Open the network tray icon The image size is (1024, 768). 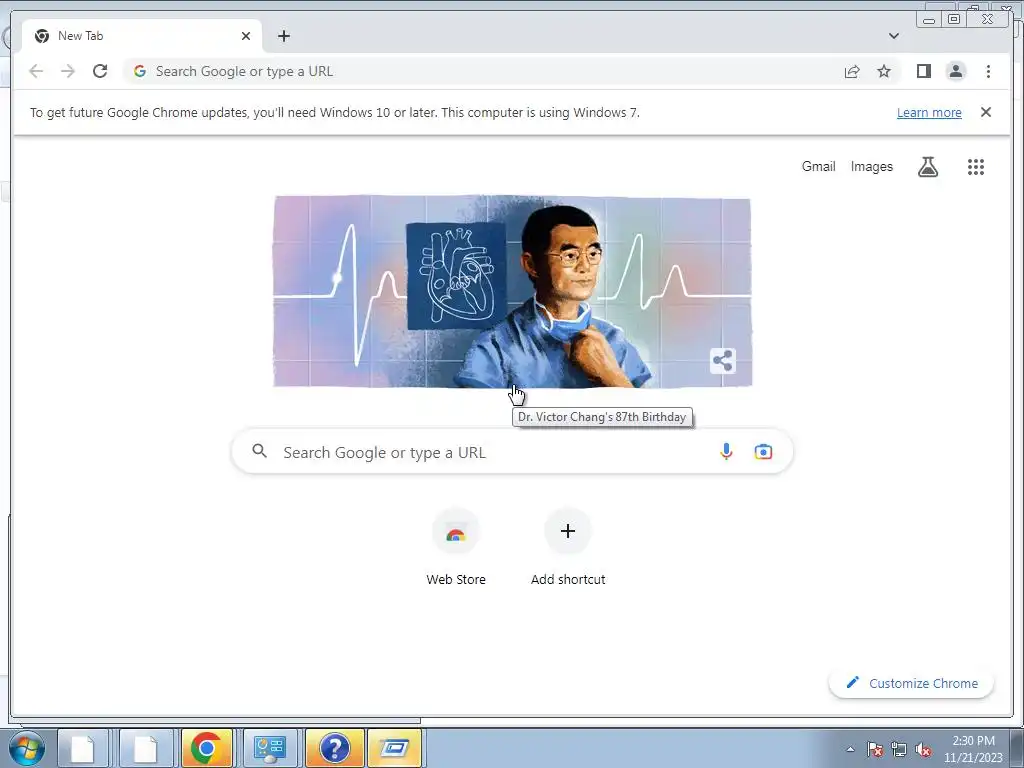click(x=899, y=750)
